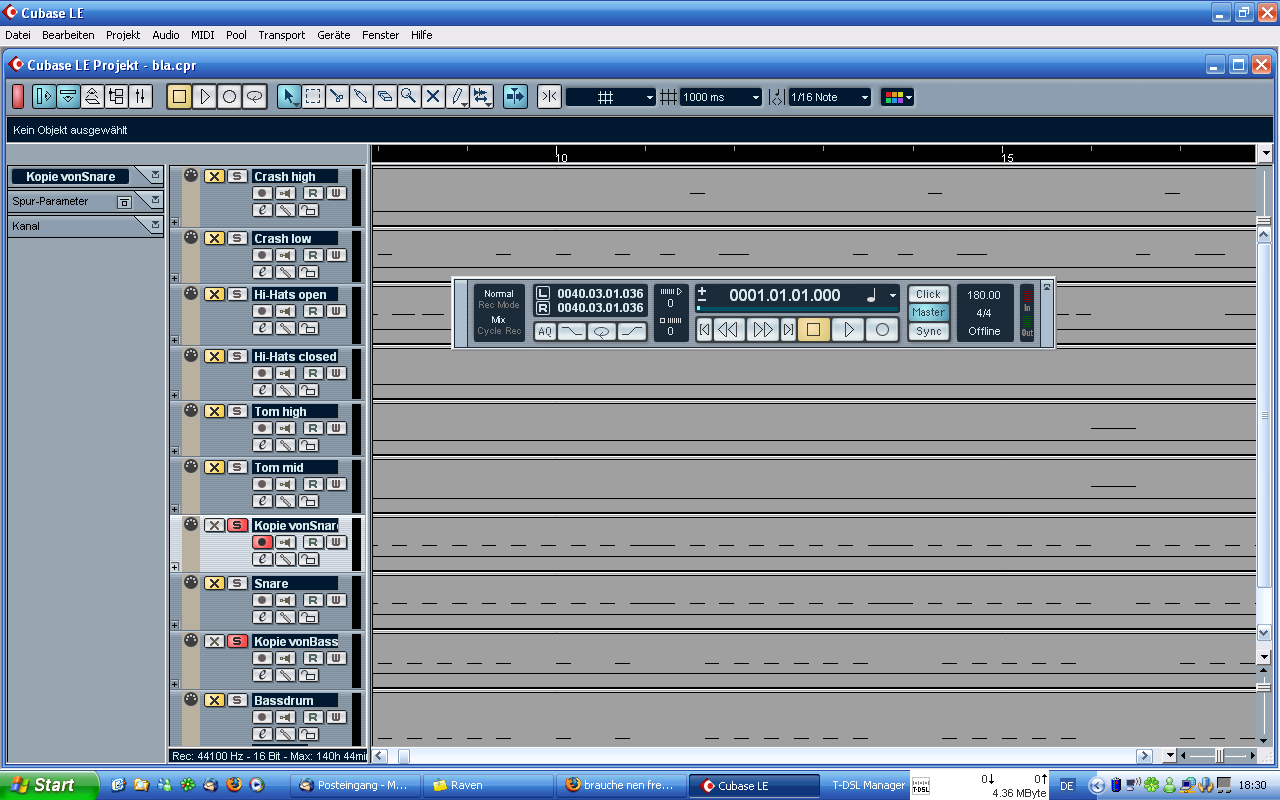
Task: Switch to Posteingang taskbar window
Action: click(354, 785)
